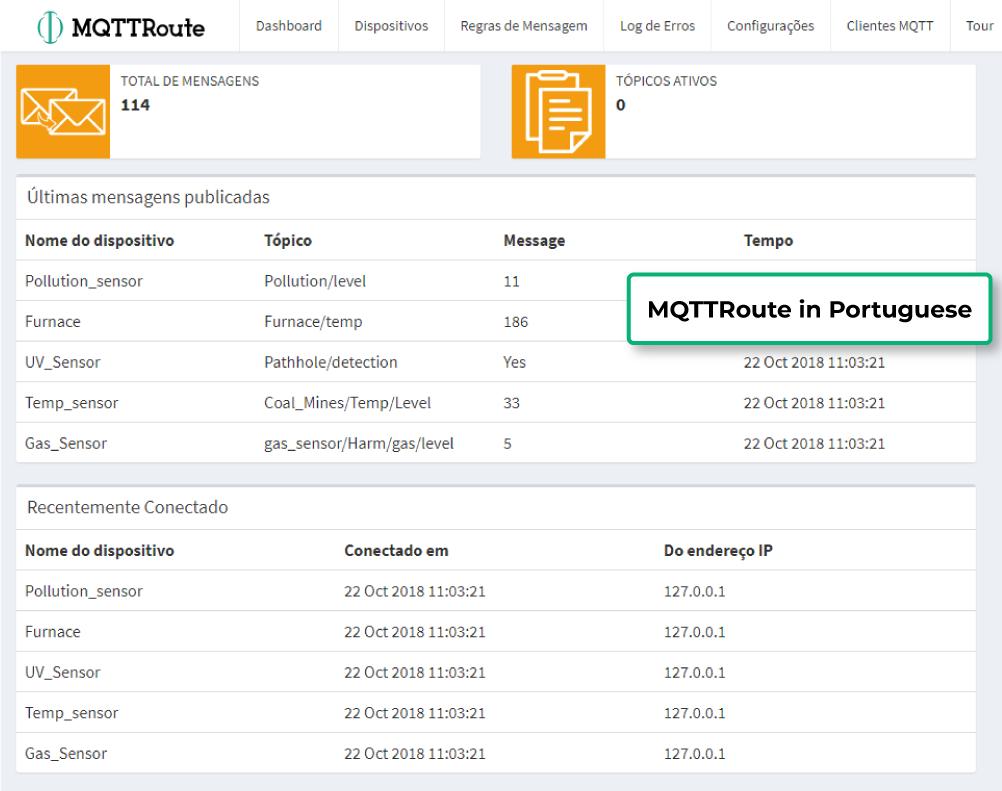
Task: Select UV_Sensor in the messages table
Action: click(63, 362)
